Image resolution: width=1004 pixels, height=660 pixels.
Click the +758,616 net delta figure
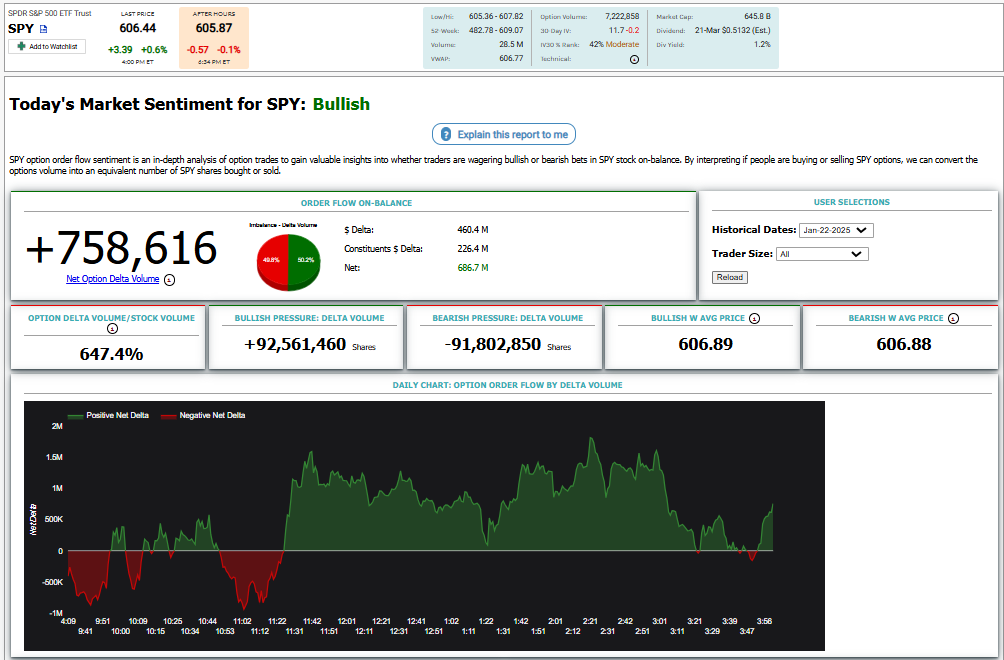122,248
